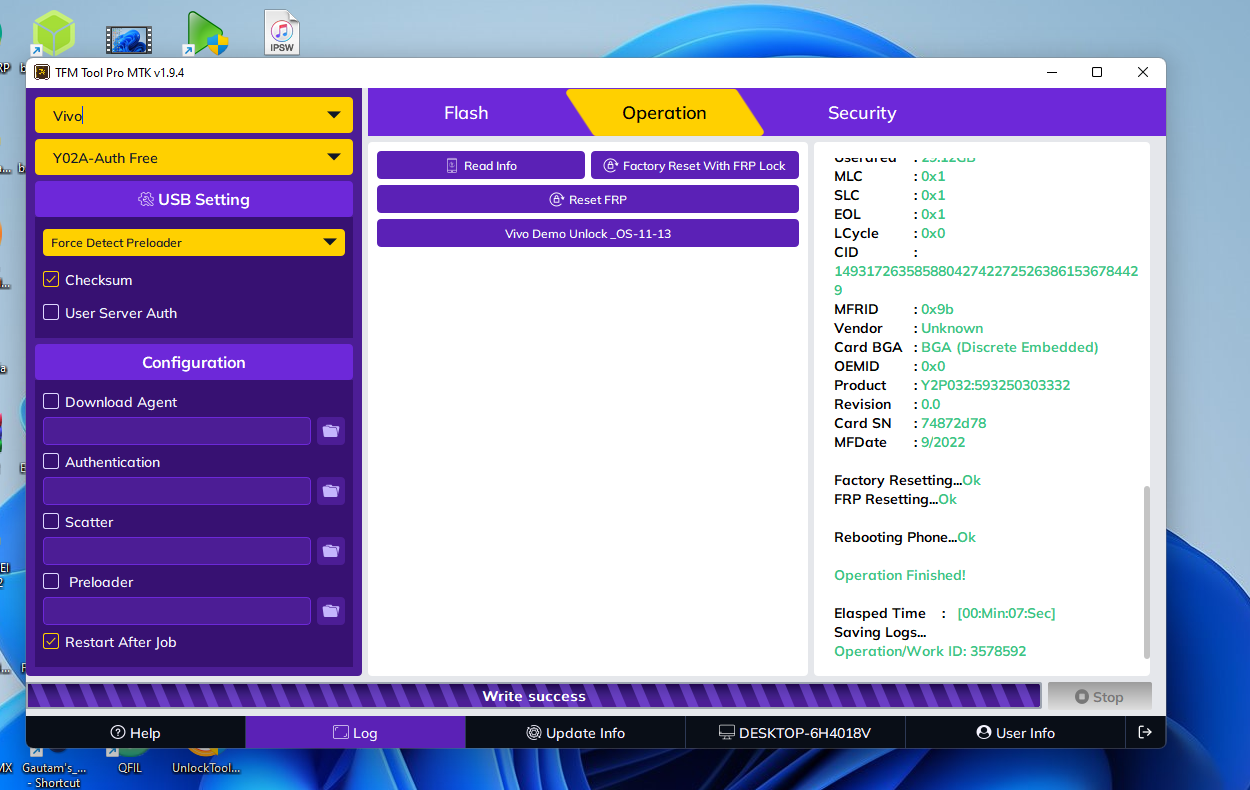
Task: Open Help in the bottom bar
Action: (135, 733)
